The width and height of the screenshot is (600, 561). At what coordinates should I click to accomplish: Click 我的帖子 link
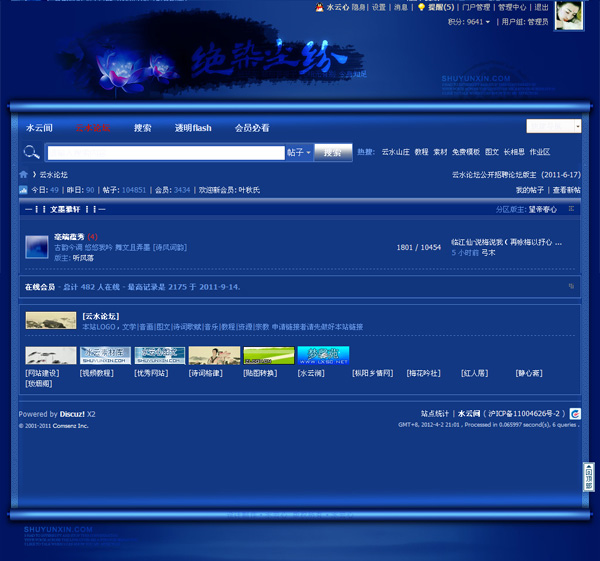click(x=530, y=190)
